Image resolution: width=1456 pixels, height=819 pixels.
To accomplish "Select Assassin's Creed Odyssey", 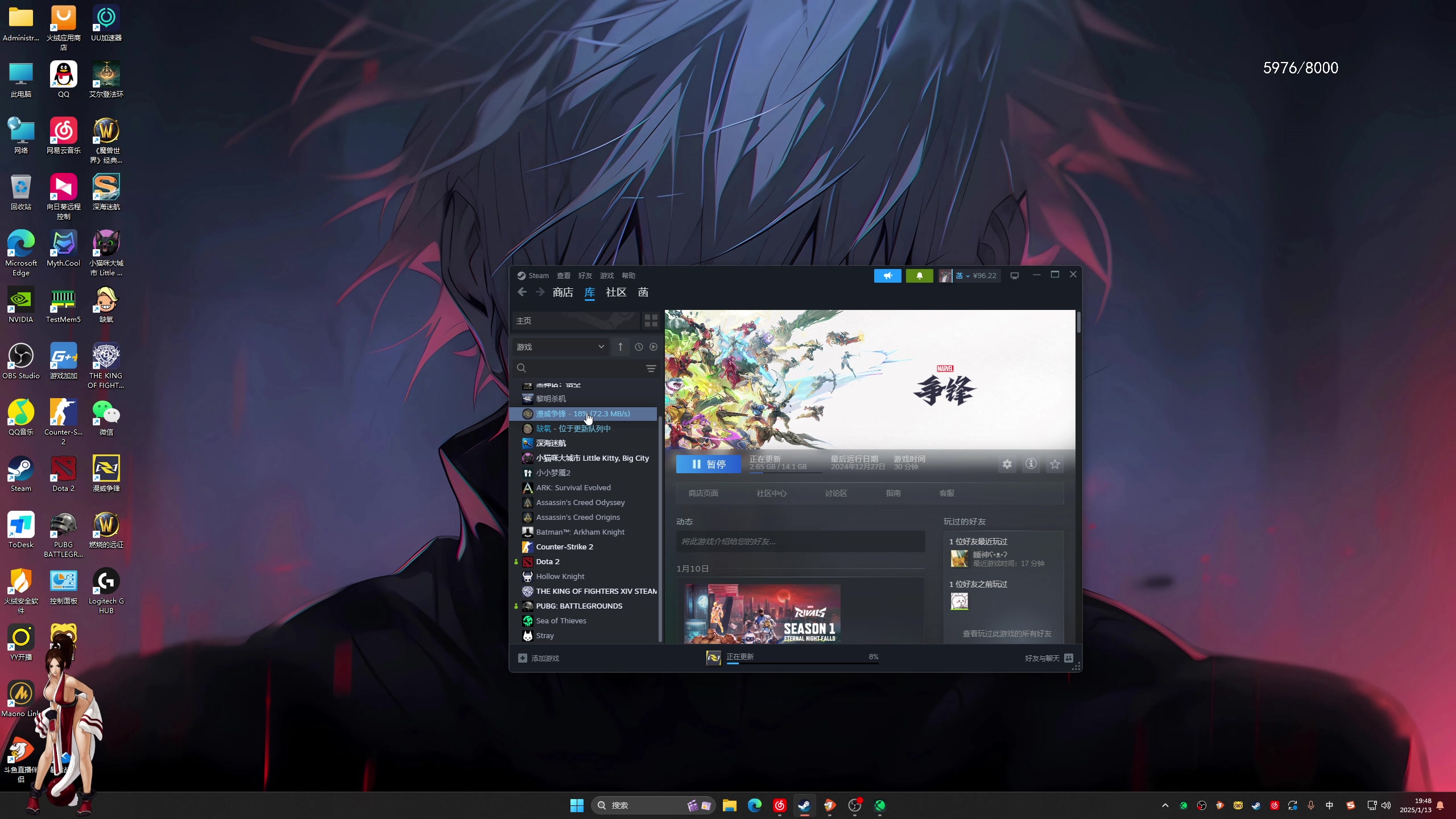I will [x=580, y=502].
